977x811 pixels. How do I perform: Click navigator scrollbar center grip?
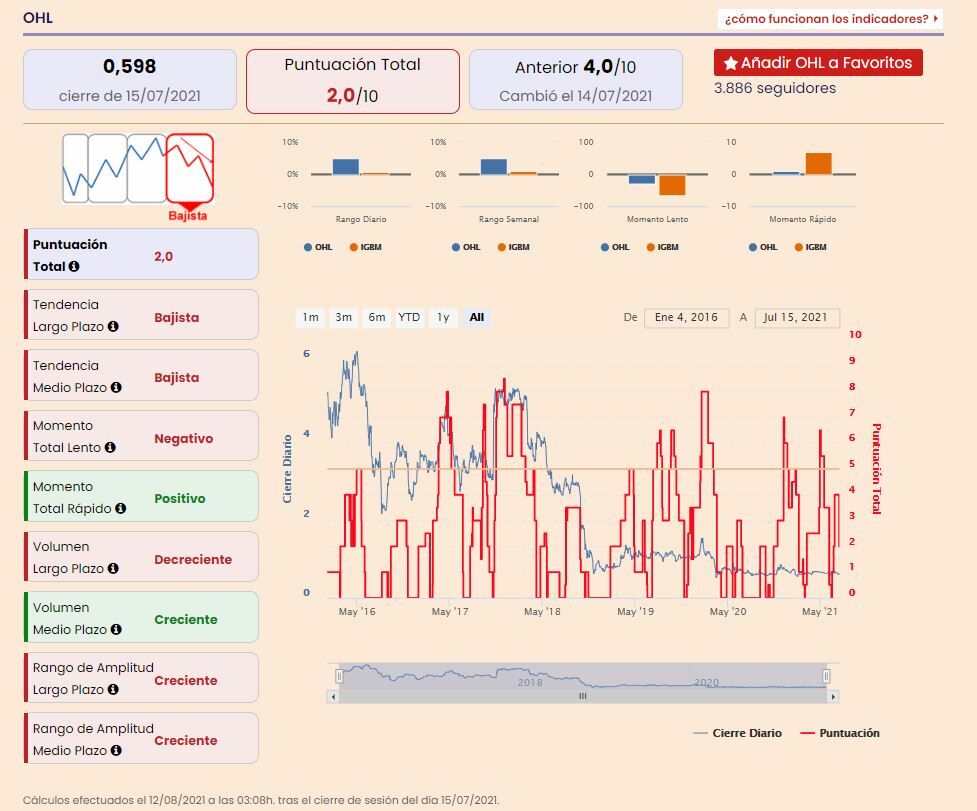coord(583,696)
